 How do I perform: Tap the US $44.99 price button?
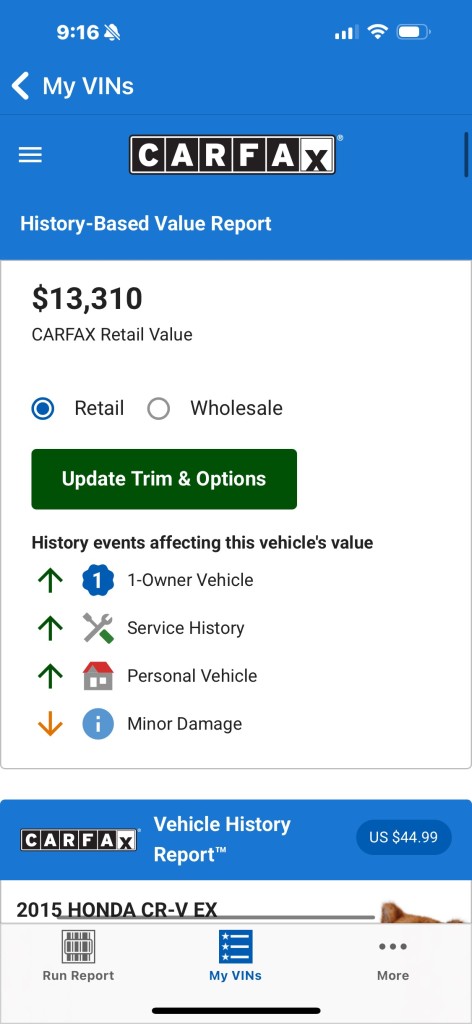(x=403, y=837)
